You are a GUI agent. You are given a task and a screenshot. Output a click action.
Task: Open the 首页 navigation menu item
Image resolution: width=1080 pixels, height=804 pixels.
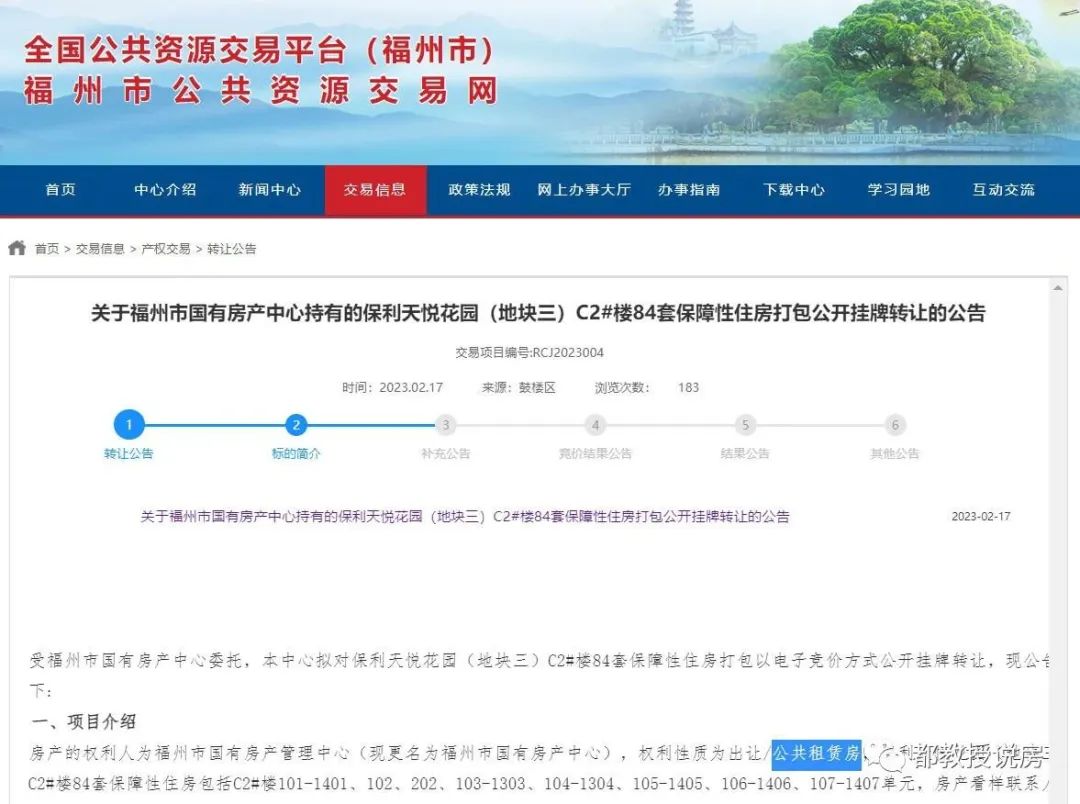click(x=60, y=190)
